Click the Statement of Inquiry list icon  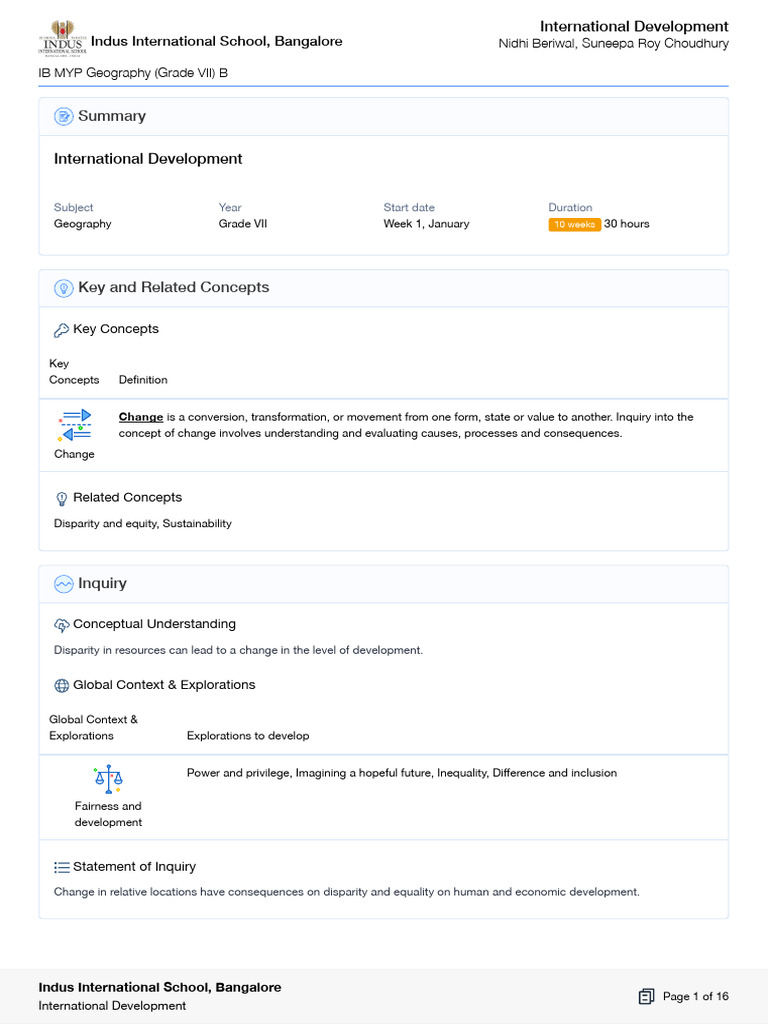(61, 867)
